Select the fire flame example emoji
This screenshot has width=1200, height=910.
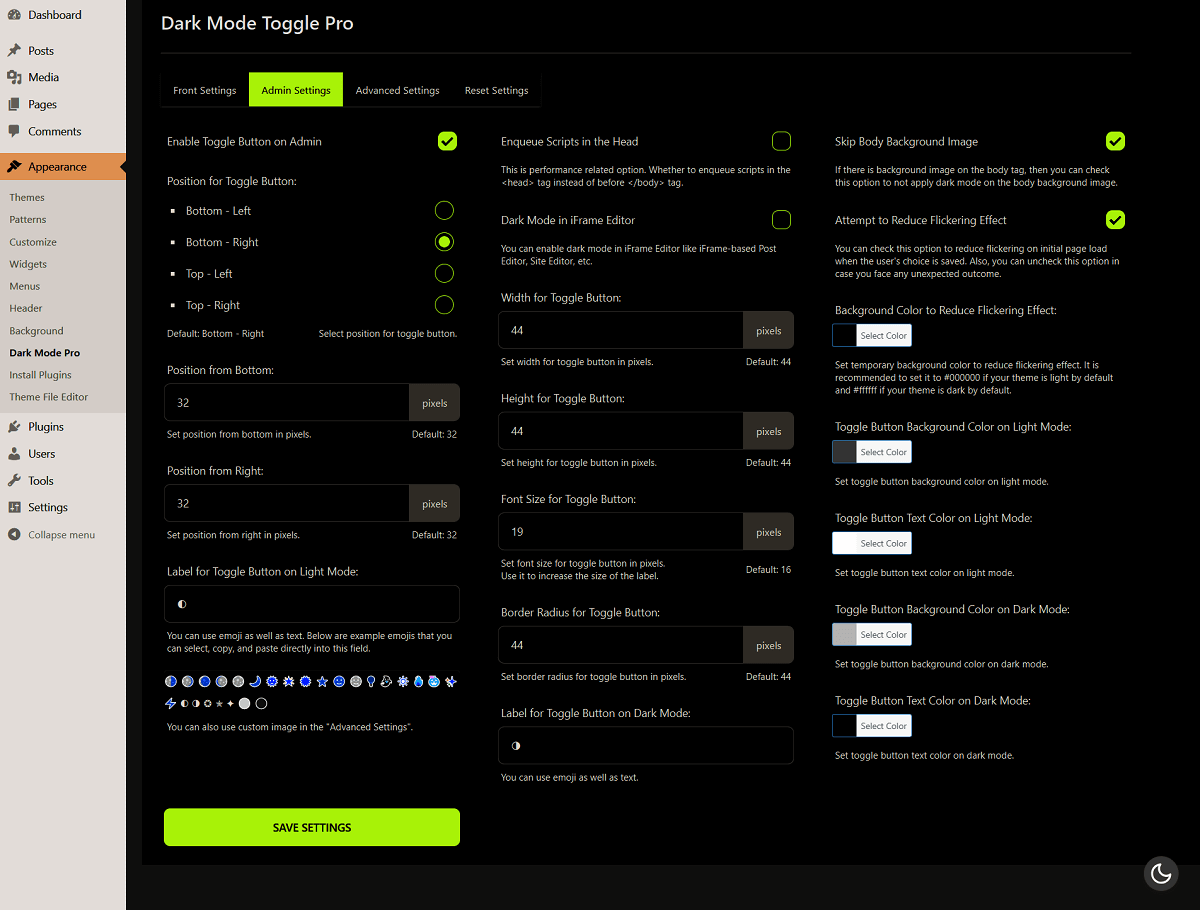(418, 681)
